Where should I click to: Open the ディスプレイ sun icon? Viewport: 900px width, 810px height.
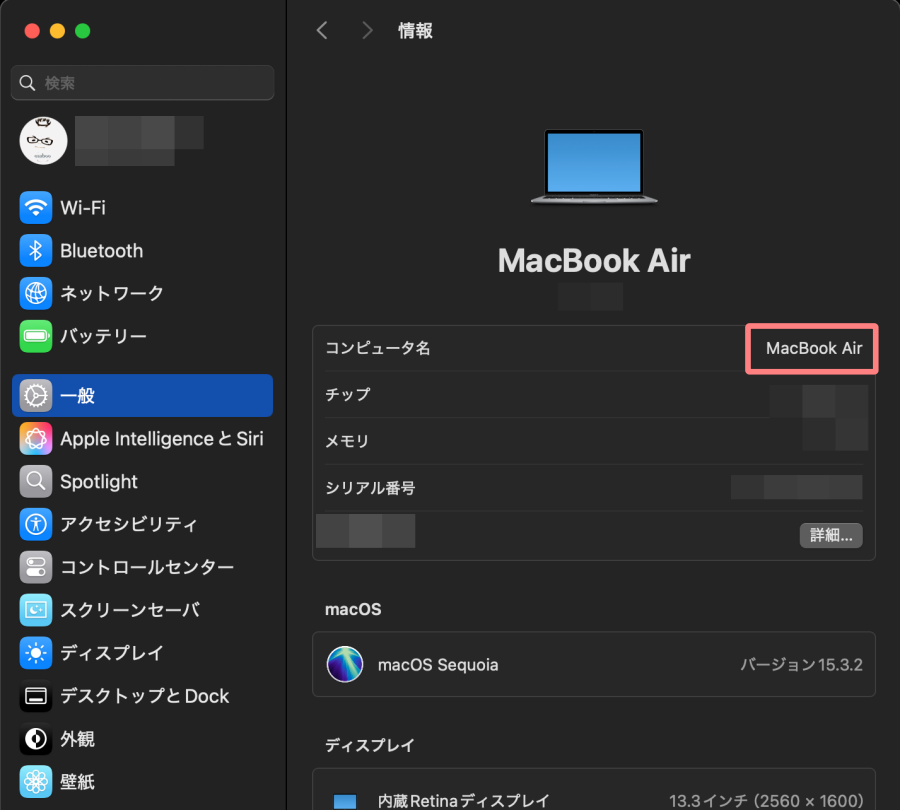pyautogui.click(x=36, y=653)
